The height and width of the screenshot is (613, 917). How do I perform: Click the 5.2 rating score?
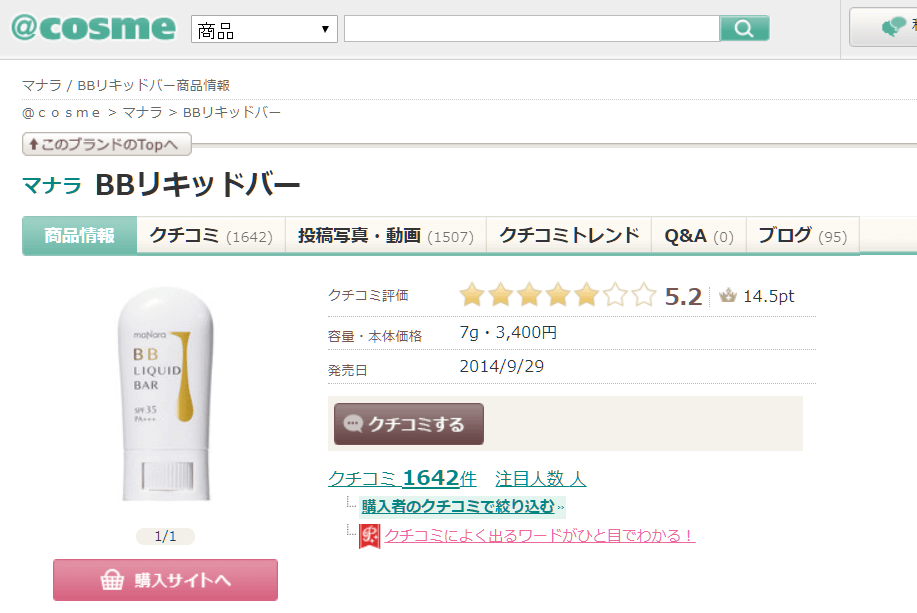click(x=683, y=297)
